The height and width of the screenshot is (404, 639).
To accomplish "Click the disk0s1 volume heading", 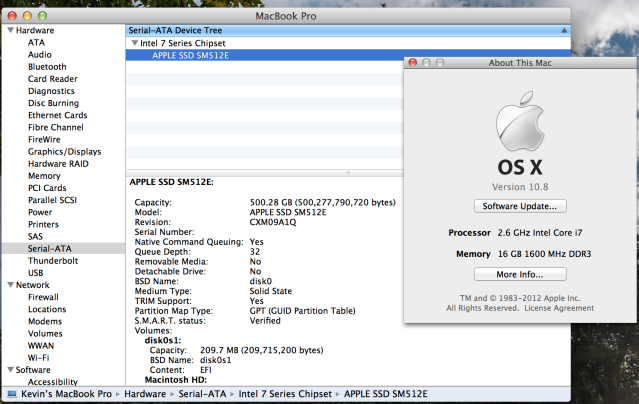I will coord(163,340).
